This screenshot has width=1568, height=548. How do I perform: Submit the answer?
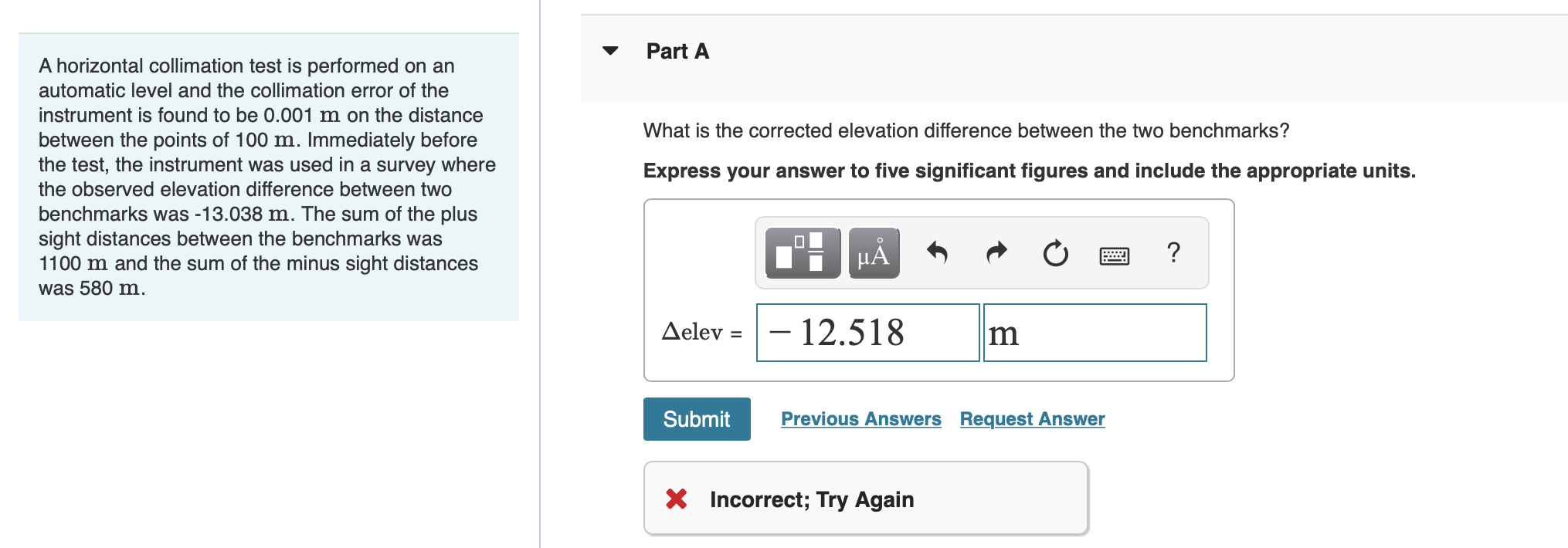pyautogui.click(x=695, y=418)
